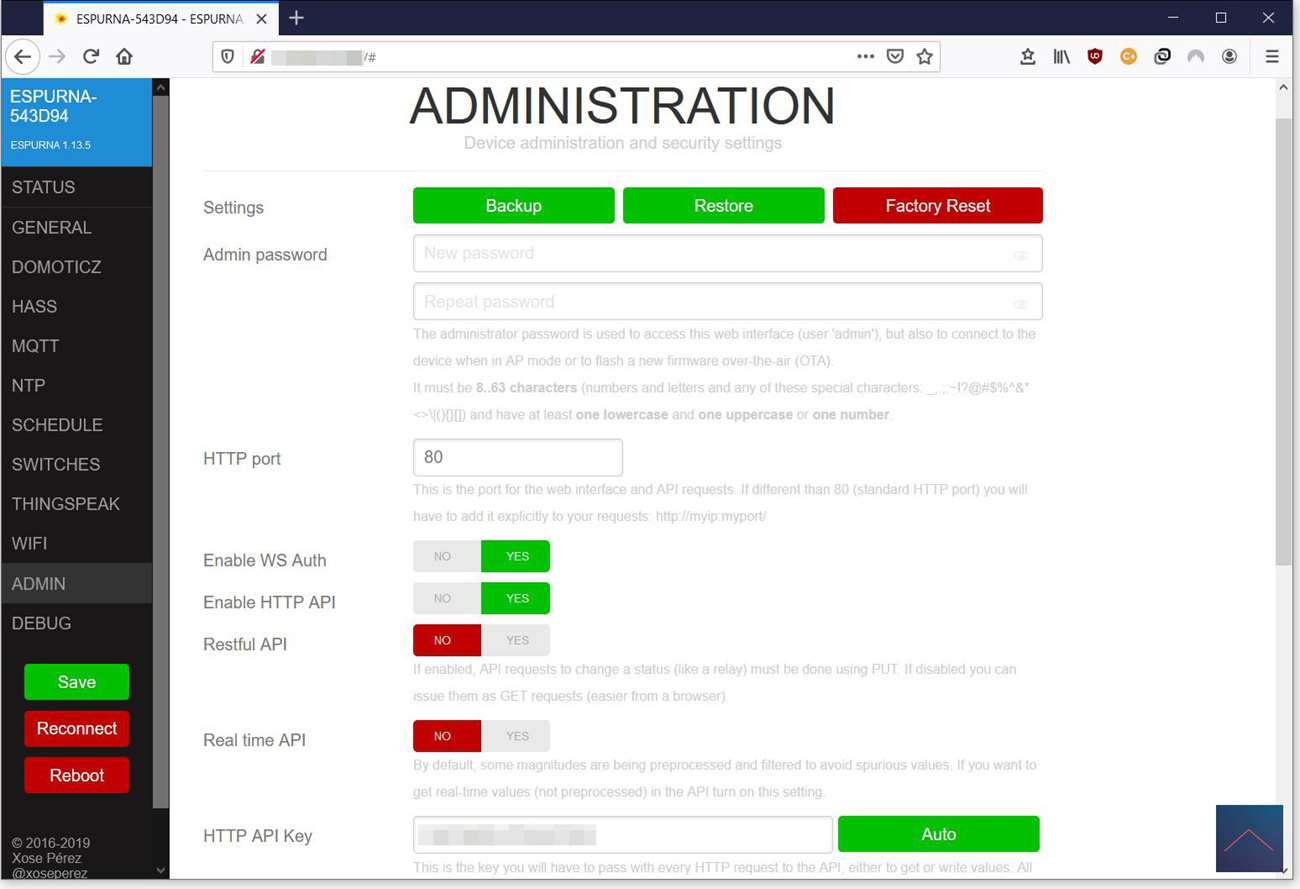Open the bookmarks menu toolbar icon

pos(1027,57)
